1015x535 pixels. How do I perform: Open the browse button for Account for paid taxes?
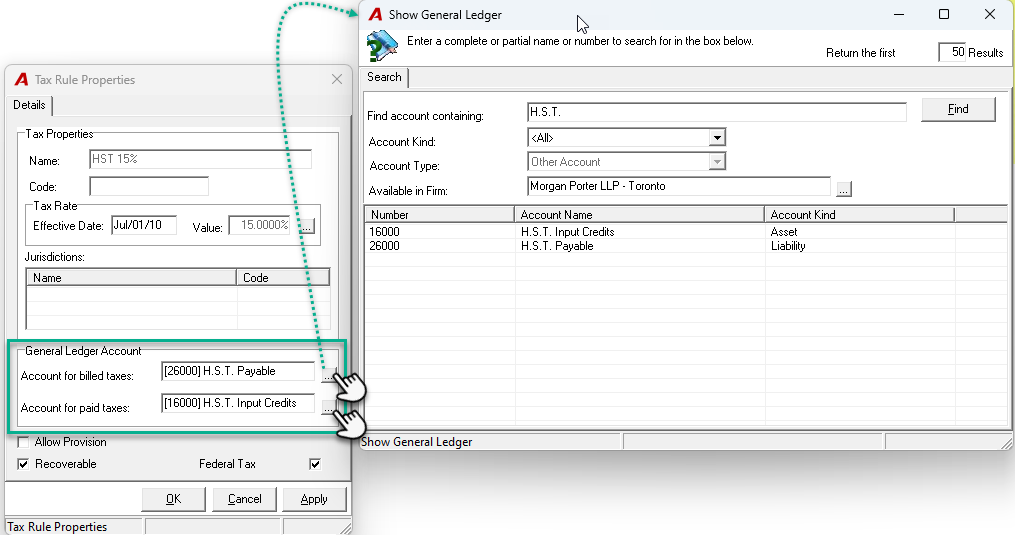[329, 406]
